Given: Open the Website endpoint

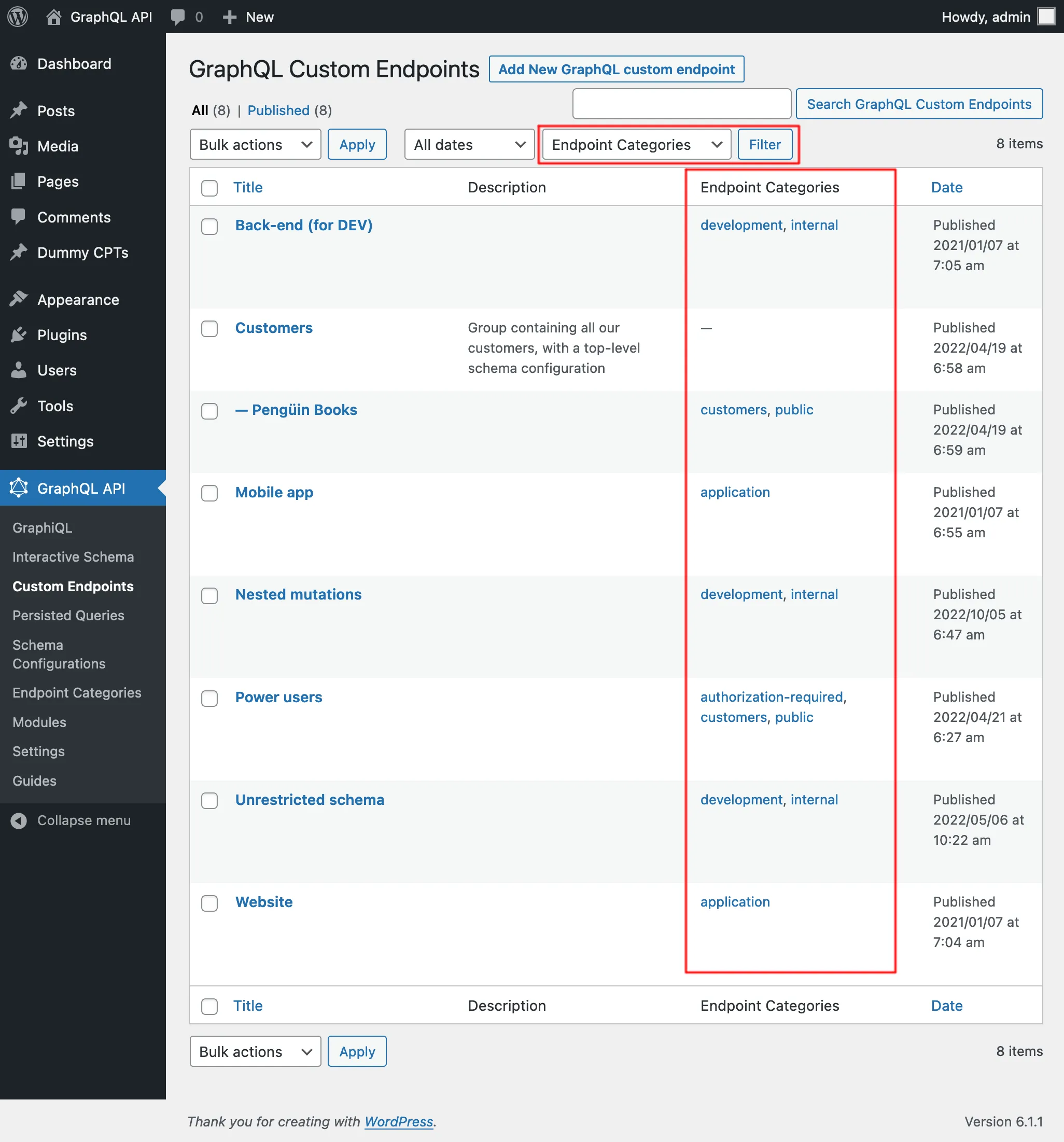Looking at the screenshot, I should 264,902.
